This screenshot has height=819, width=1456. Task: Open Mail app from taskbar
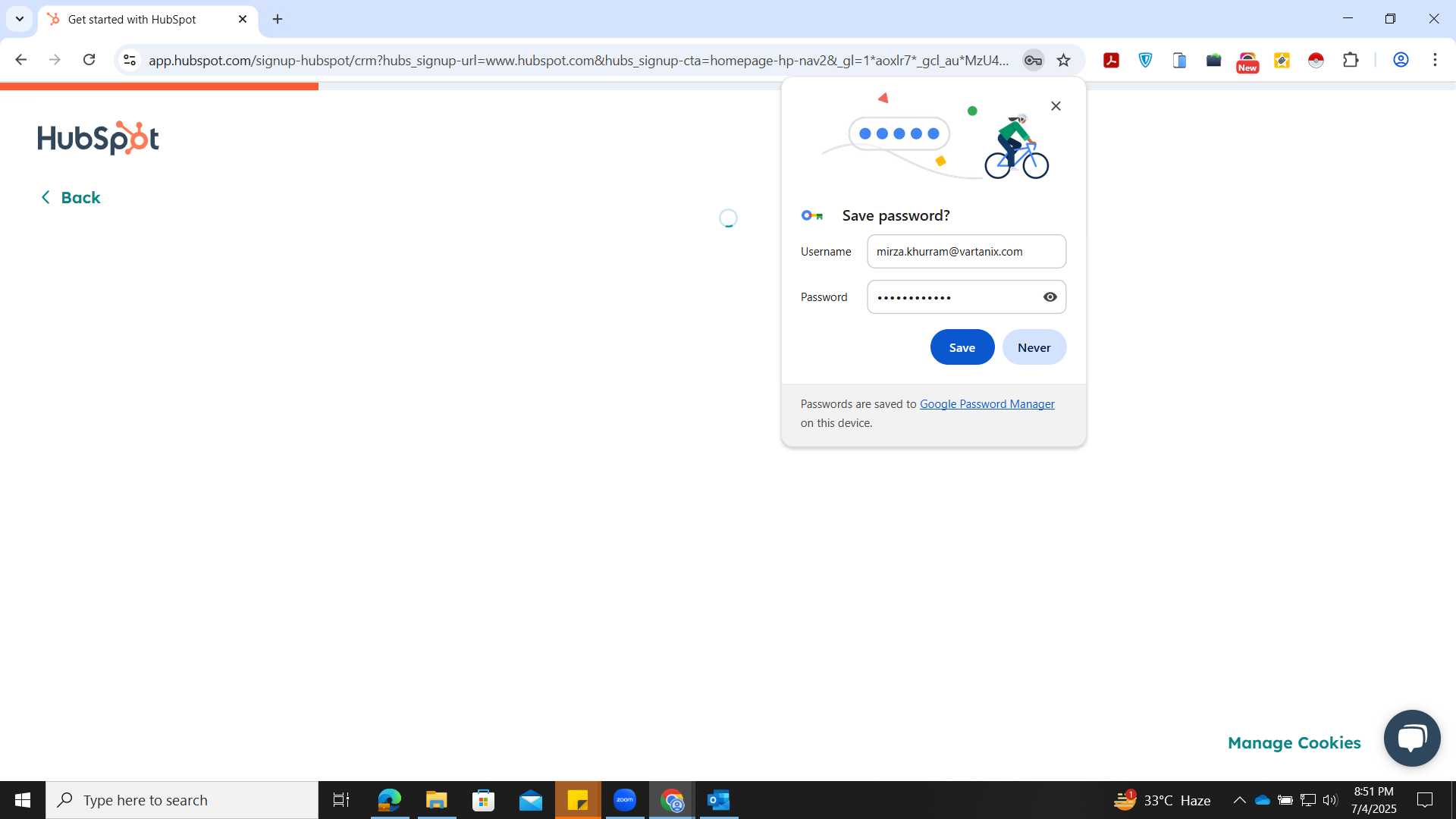530,800
